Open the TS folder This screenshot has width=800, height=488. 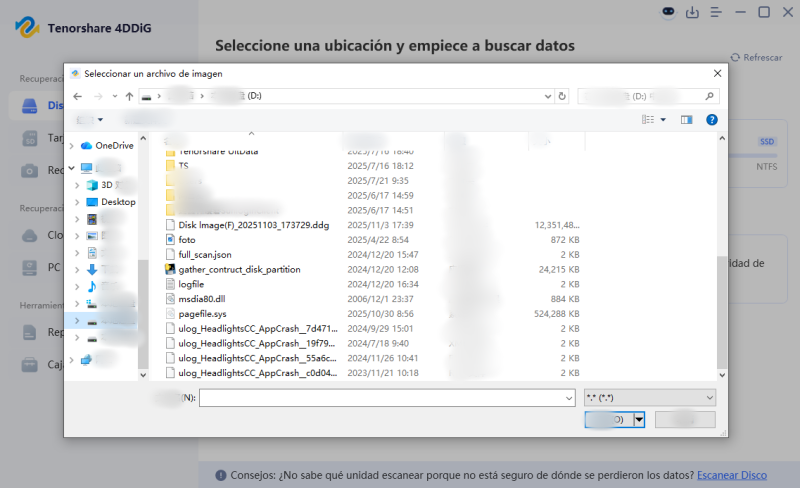click(184, 166)
